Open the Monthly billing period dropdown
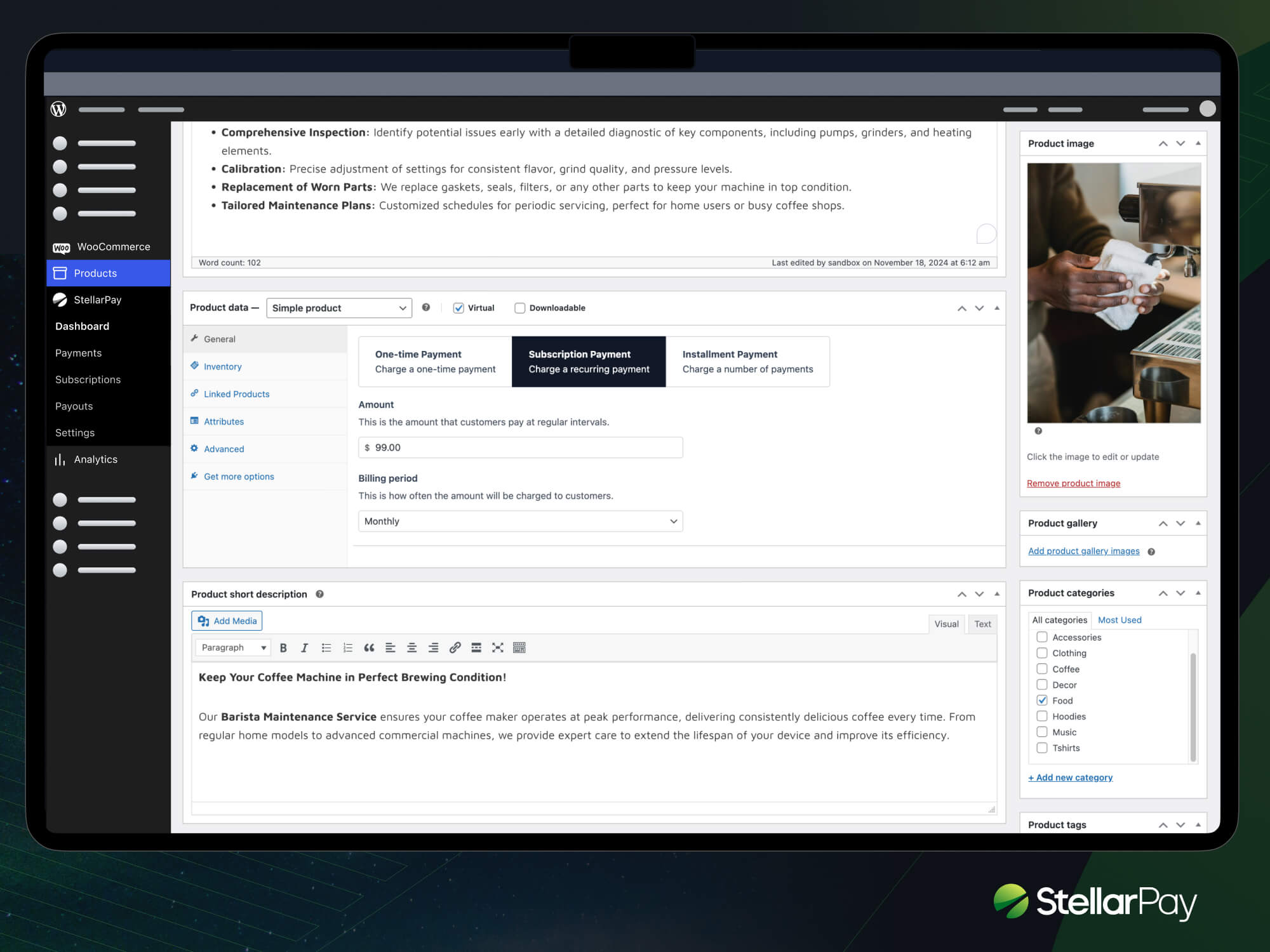 click(x=521, y=522)
